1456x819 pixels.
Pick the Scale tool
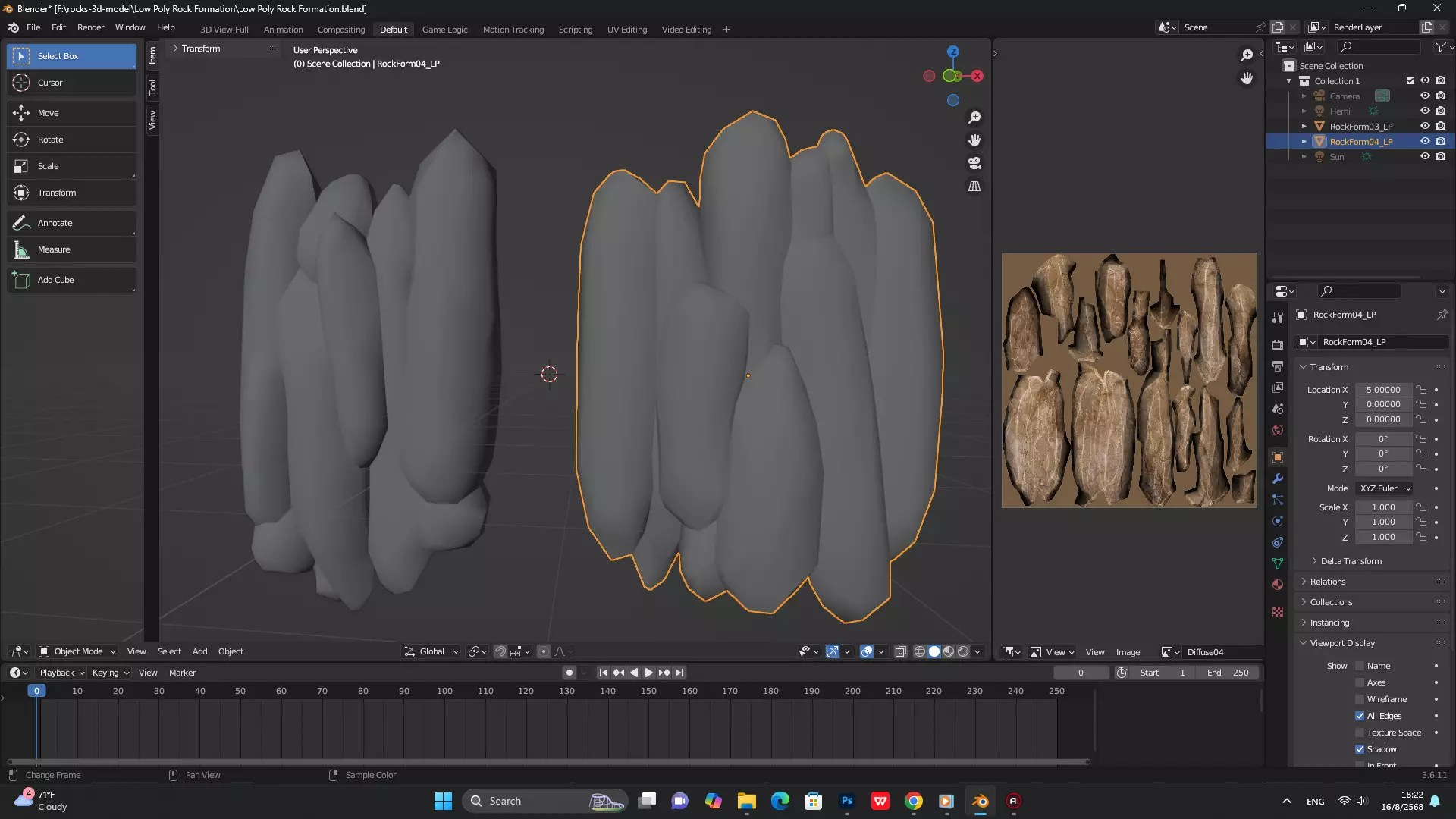click(x=71, y=166)
